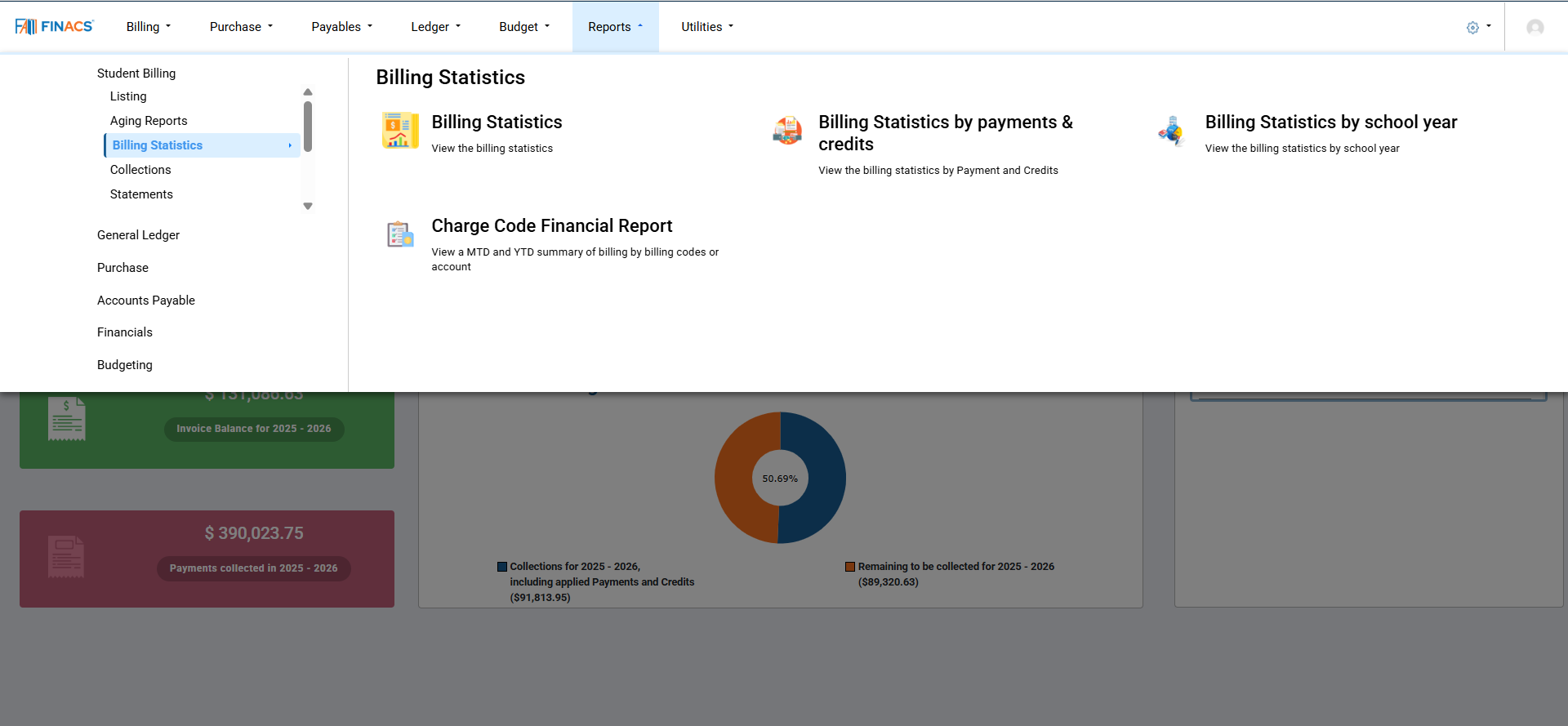1568x726 pixels.
Task: Click the invoice balance receipt icon
Action: click(x=67, y=418)
